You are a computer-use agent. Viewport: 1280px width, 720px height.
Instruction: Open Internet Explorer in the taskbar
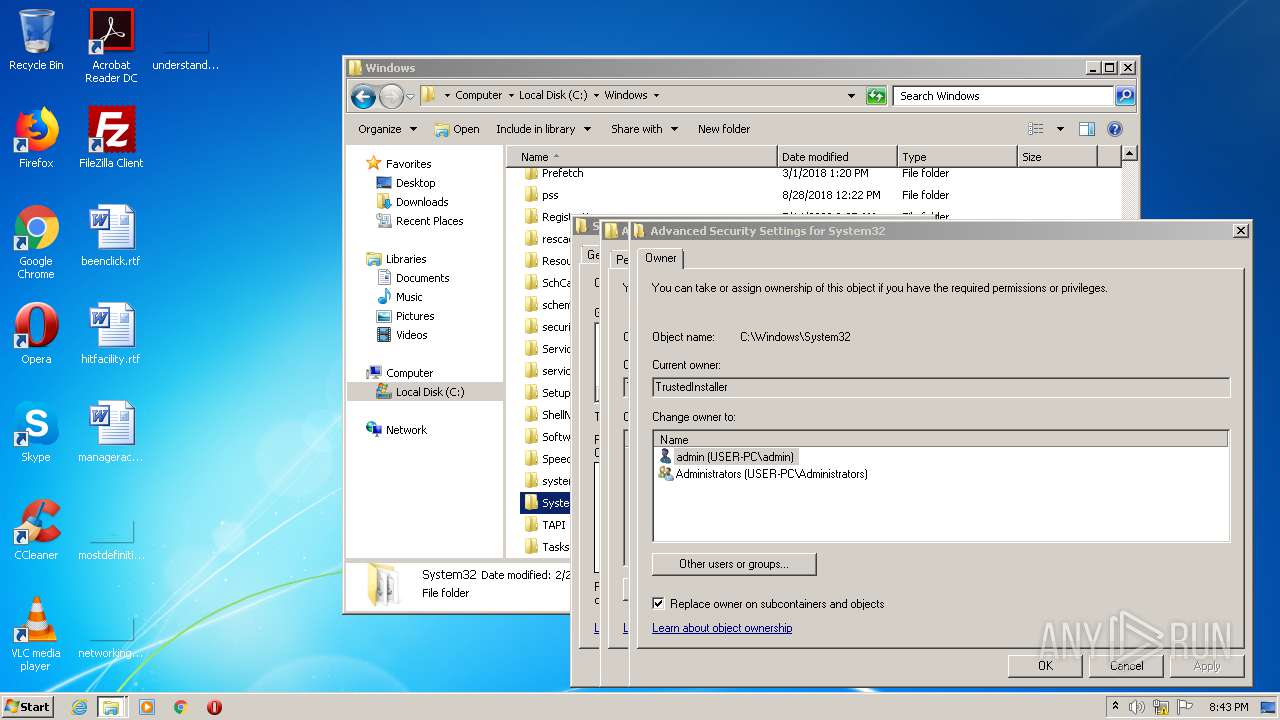click(79, 707)
